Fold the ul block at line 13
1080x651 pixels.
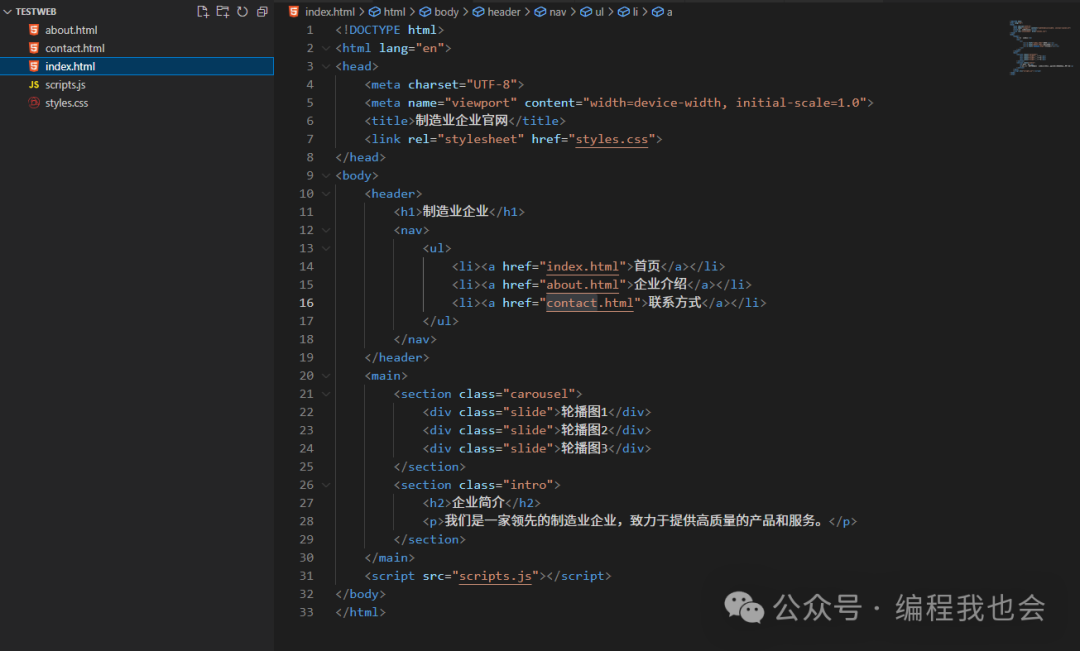326,248
